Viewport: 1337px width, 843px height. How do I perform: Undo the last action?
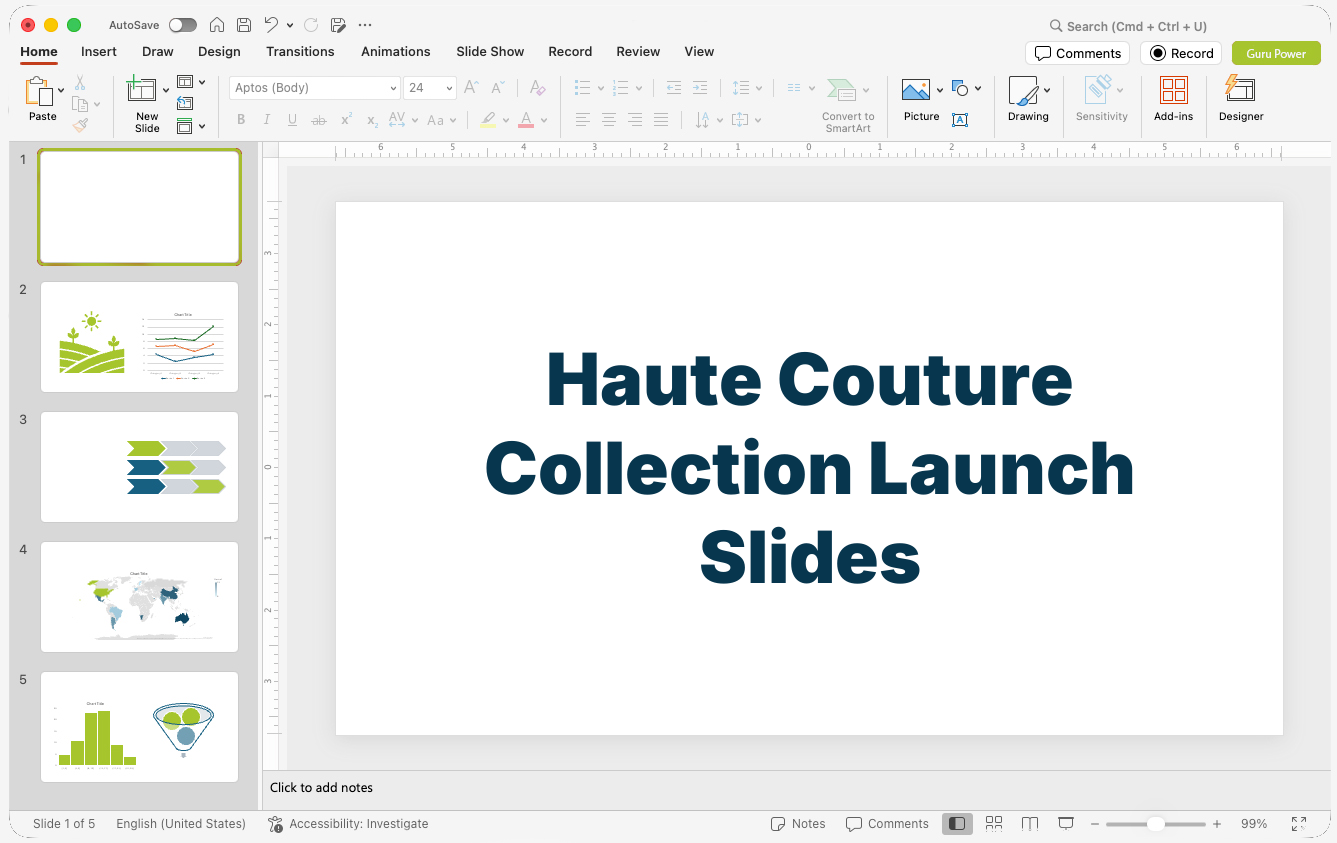[x=271, y=25]
